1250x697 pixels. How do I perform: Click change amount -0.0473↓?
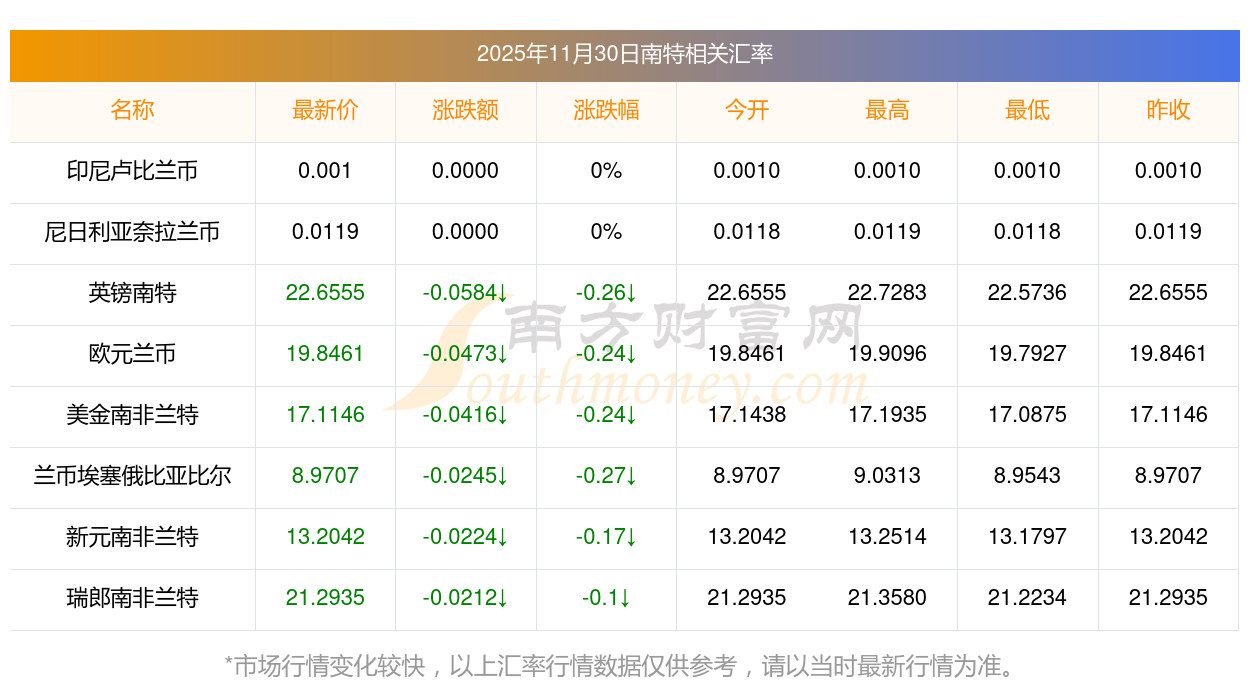[466, 354]
